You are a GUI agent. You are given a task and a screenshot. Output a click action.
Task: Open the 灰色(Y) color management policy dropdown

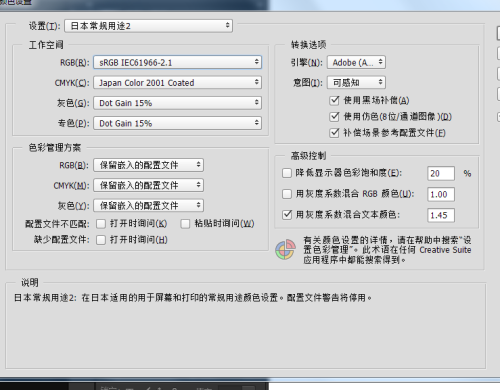point(148,205)
